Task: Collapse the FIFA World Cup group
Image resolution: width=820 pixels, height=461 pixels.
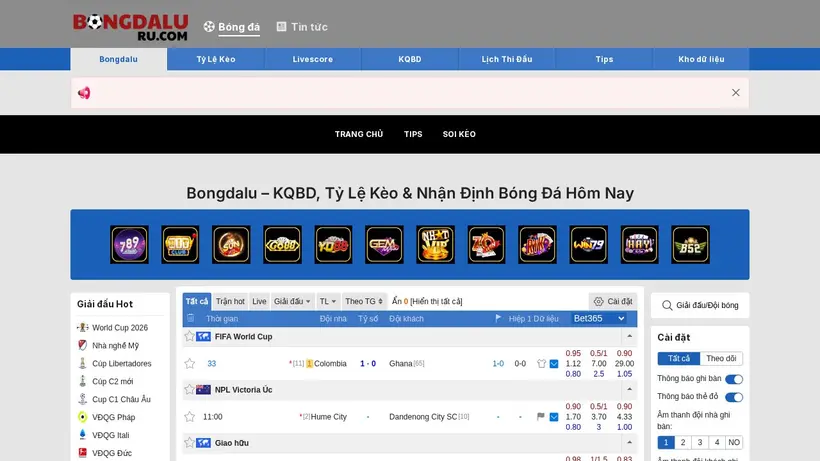Action: click(630, 337)
